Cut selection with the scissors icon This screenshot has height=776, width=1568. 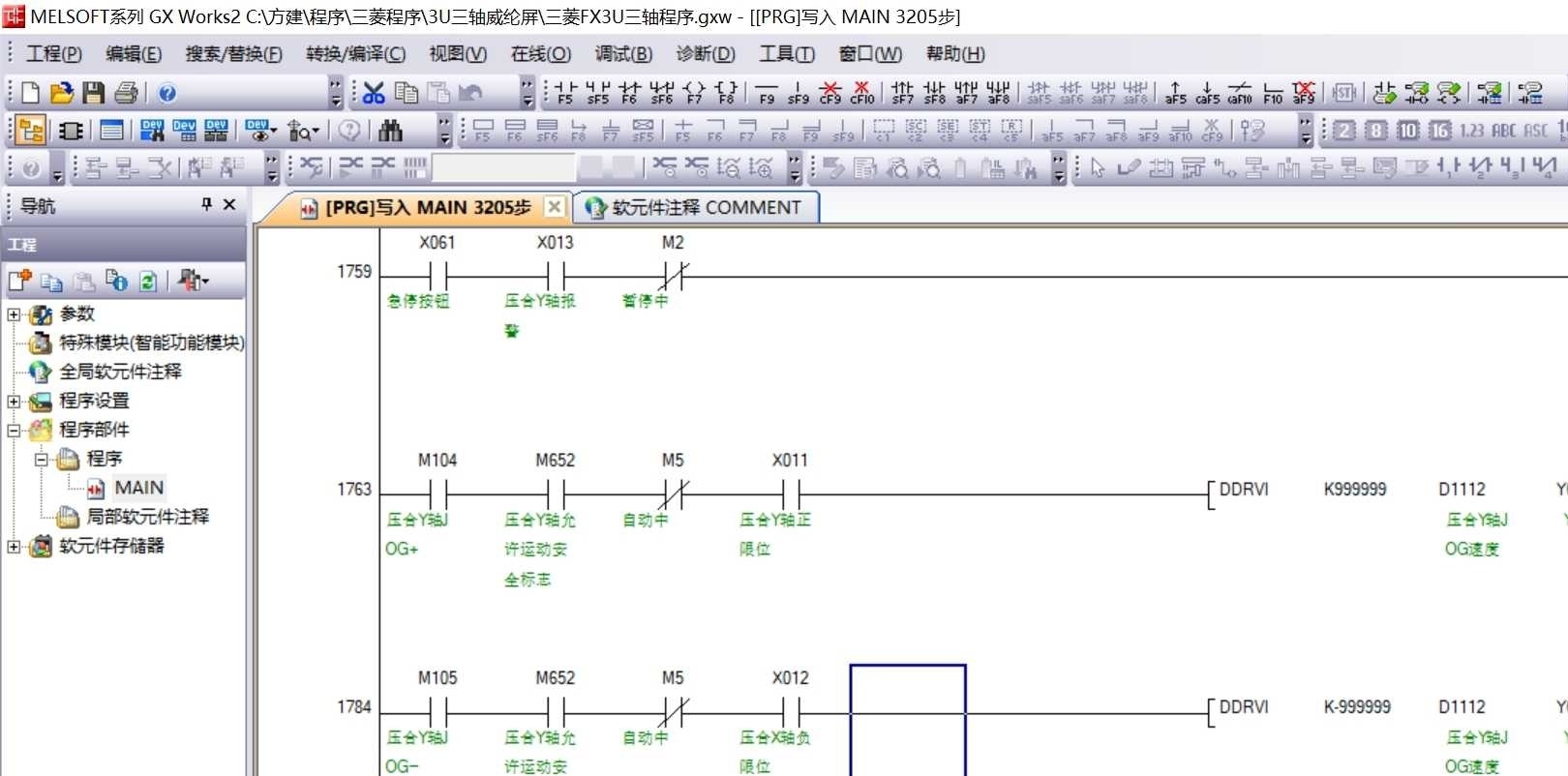pyautogui.click(x=374, y=93)
